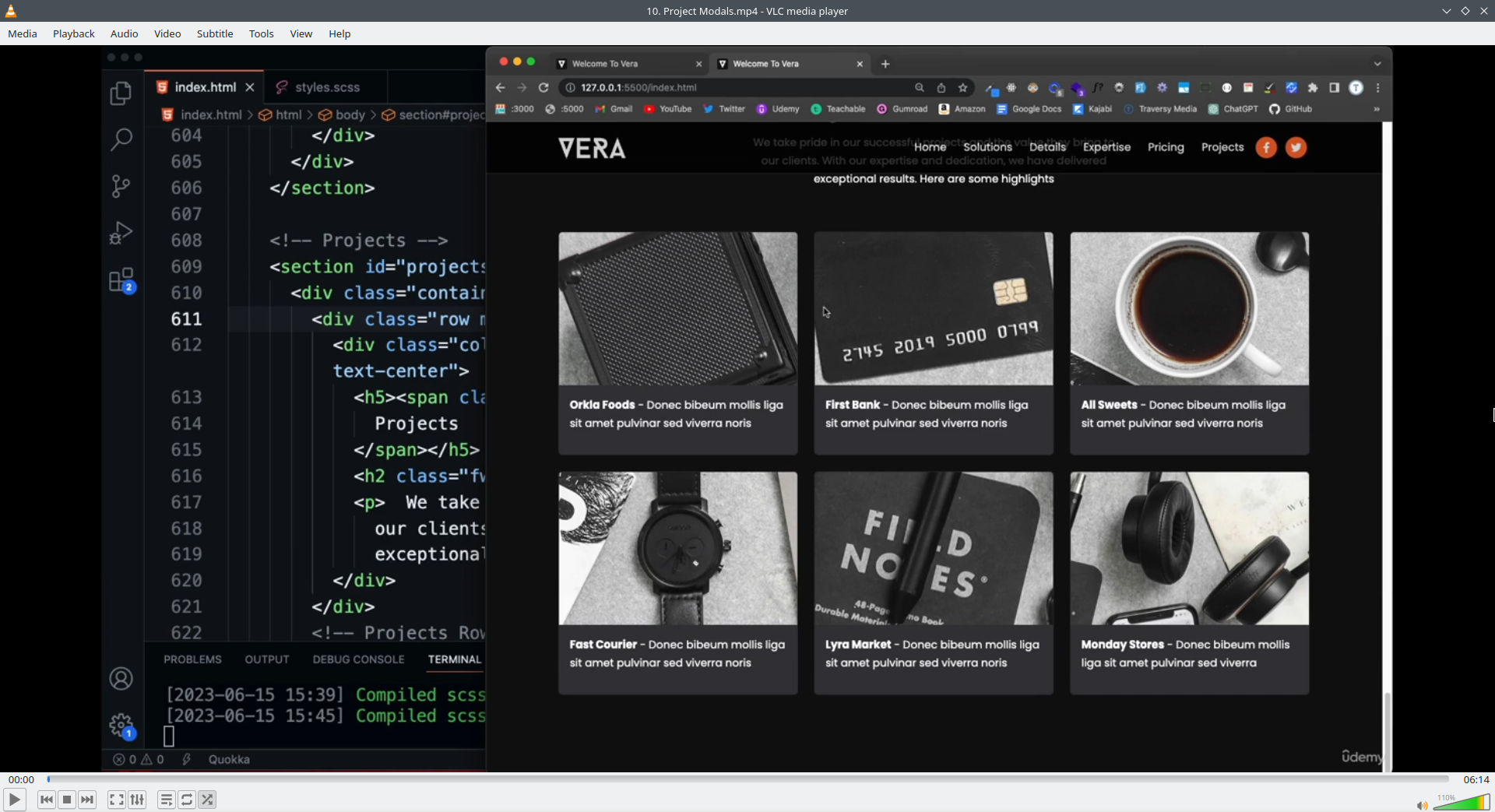Screen dimensions: 1495x812
Task: Start playback with the Play button
Action: pos(14,800)
